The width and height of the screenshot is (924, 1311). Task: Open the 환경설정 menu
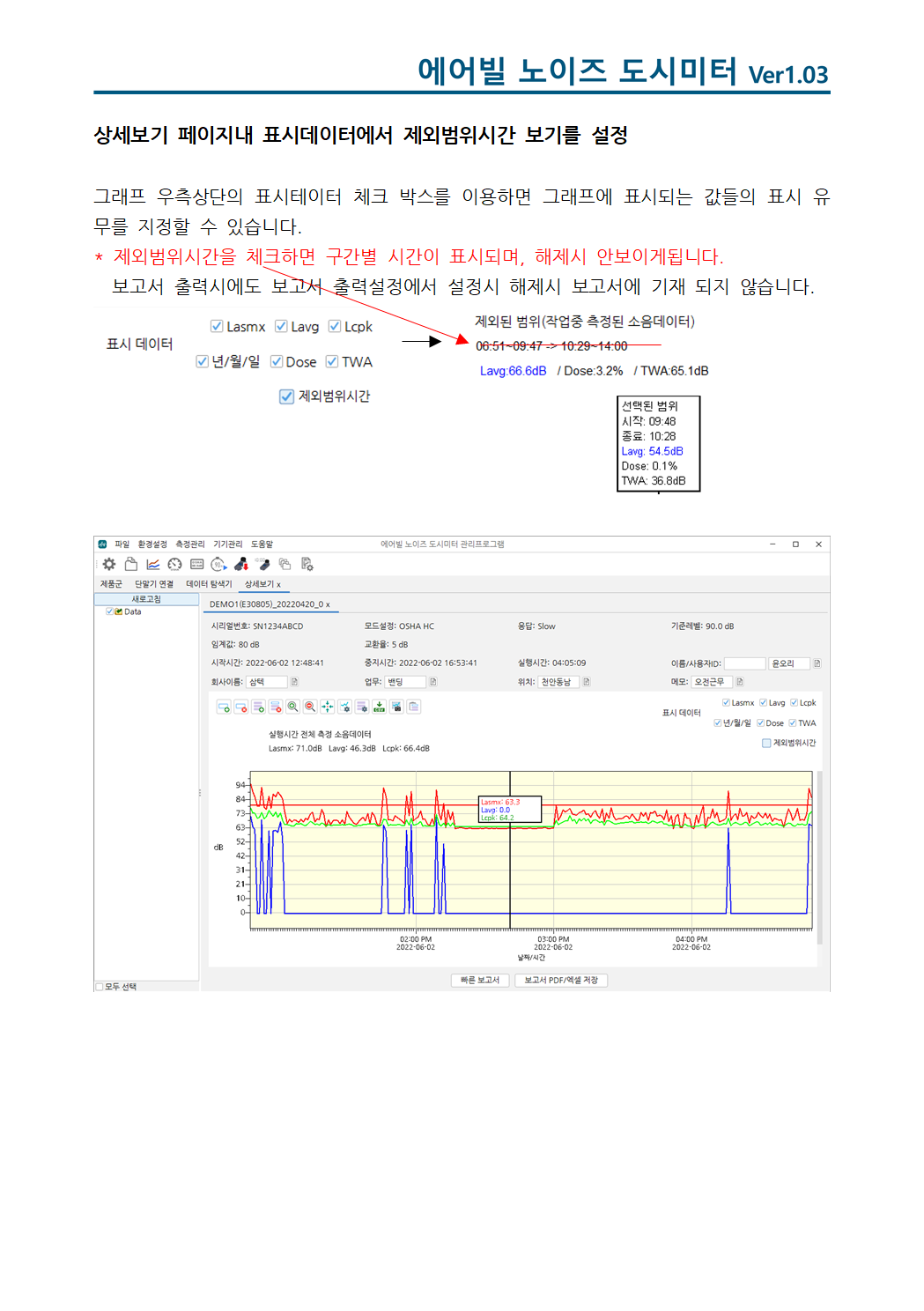tap(152, 544)
